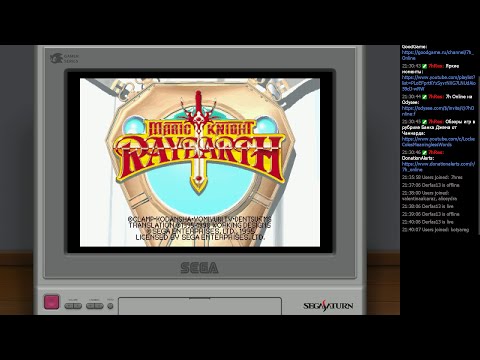This screenshot has height=360, width=480.
Task: Select the 21:37:06 'Derfas13 is offline' line
Action: tap(430, 185)
